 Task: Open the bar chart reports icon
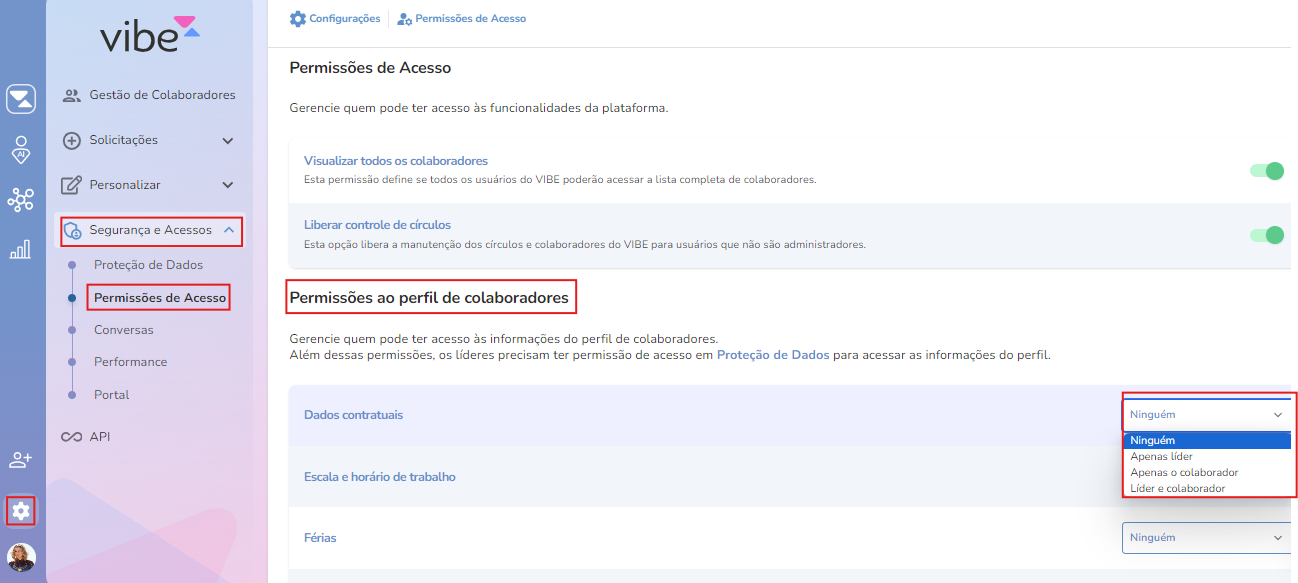tap(21, 249)
